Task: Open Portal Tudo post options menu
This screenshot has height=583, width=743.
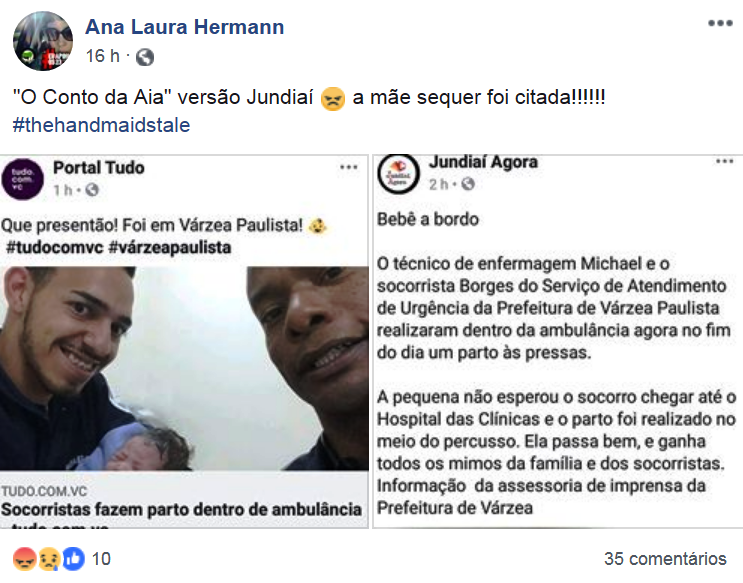Action: 349,167
